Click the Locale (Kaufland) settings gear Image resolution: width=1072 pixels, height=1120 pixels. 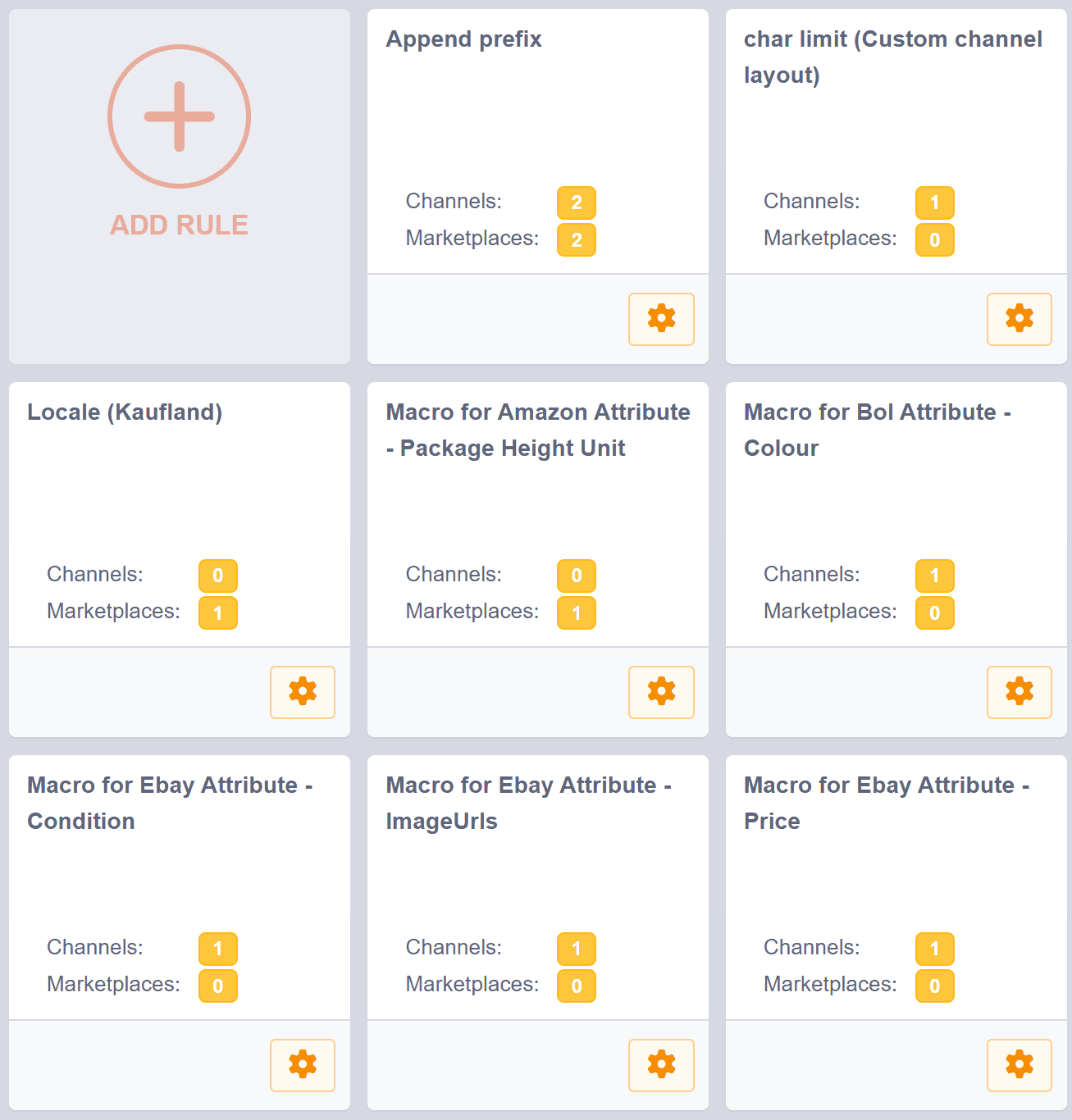tap(303, 692)
